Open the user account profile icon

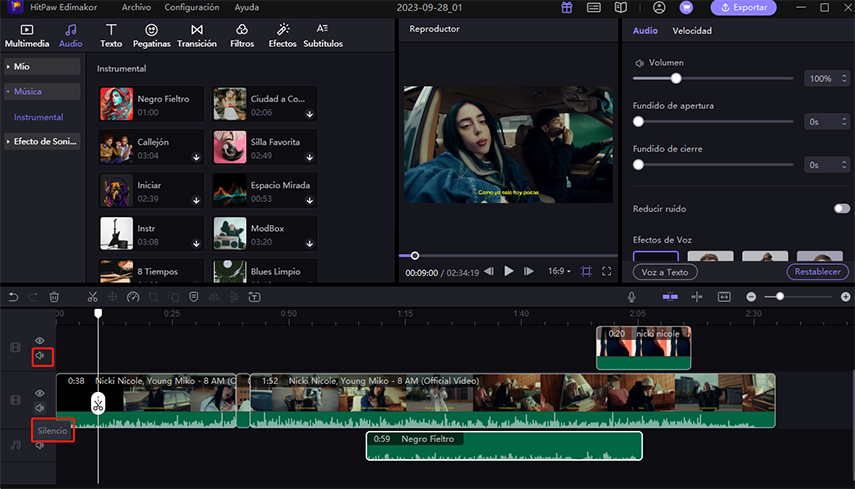point(659,8)
